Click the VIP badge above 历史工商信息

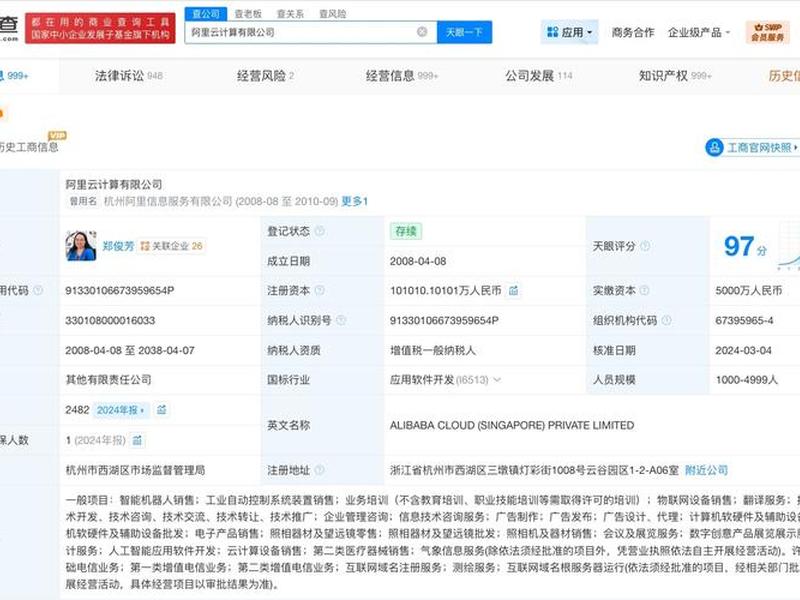point(57,135)
